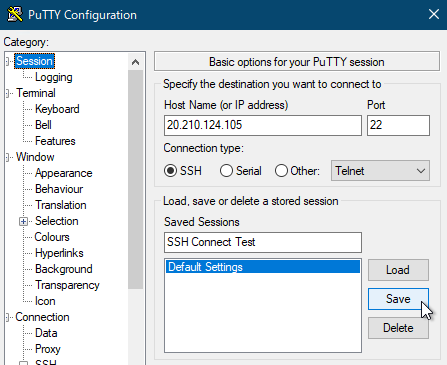
Task: Select Default Settings in the sessions list
Action: click(263, 267)
